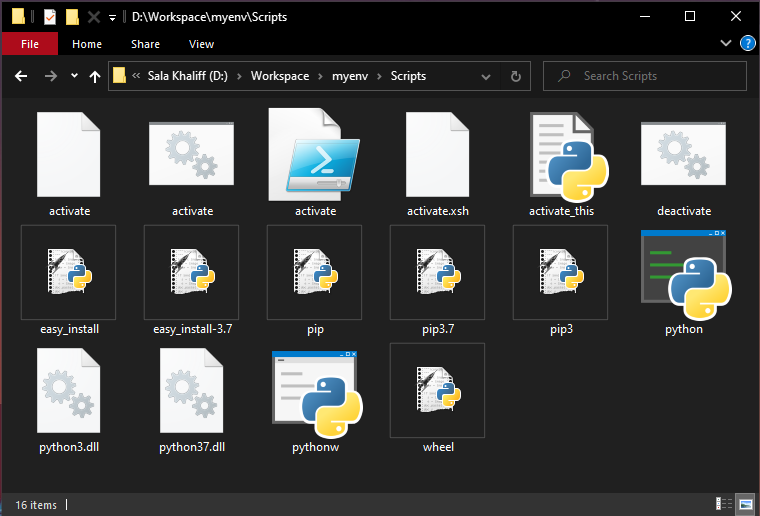Select the python executable icon

[x=686, y=275]
